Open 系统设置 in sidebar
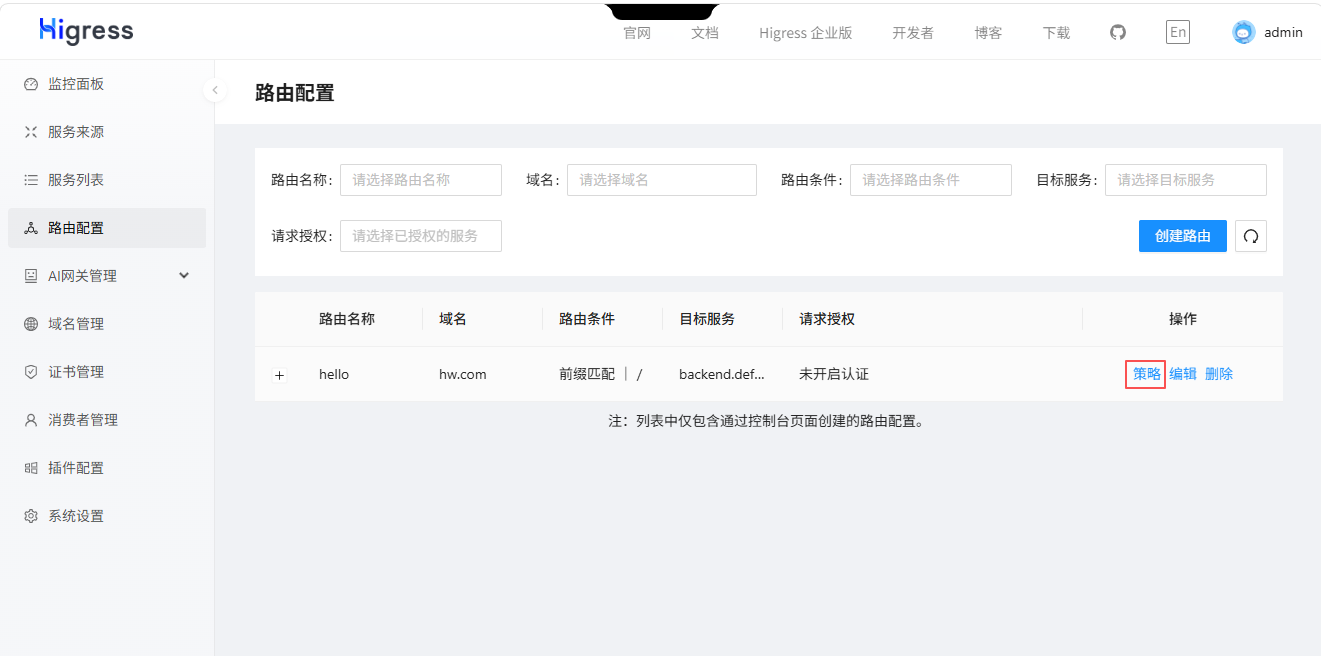 click(x=107, y=516)
